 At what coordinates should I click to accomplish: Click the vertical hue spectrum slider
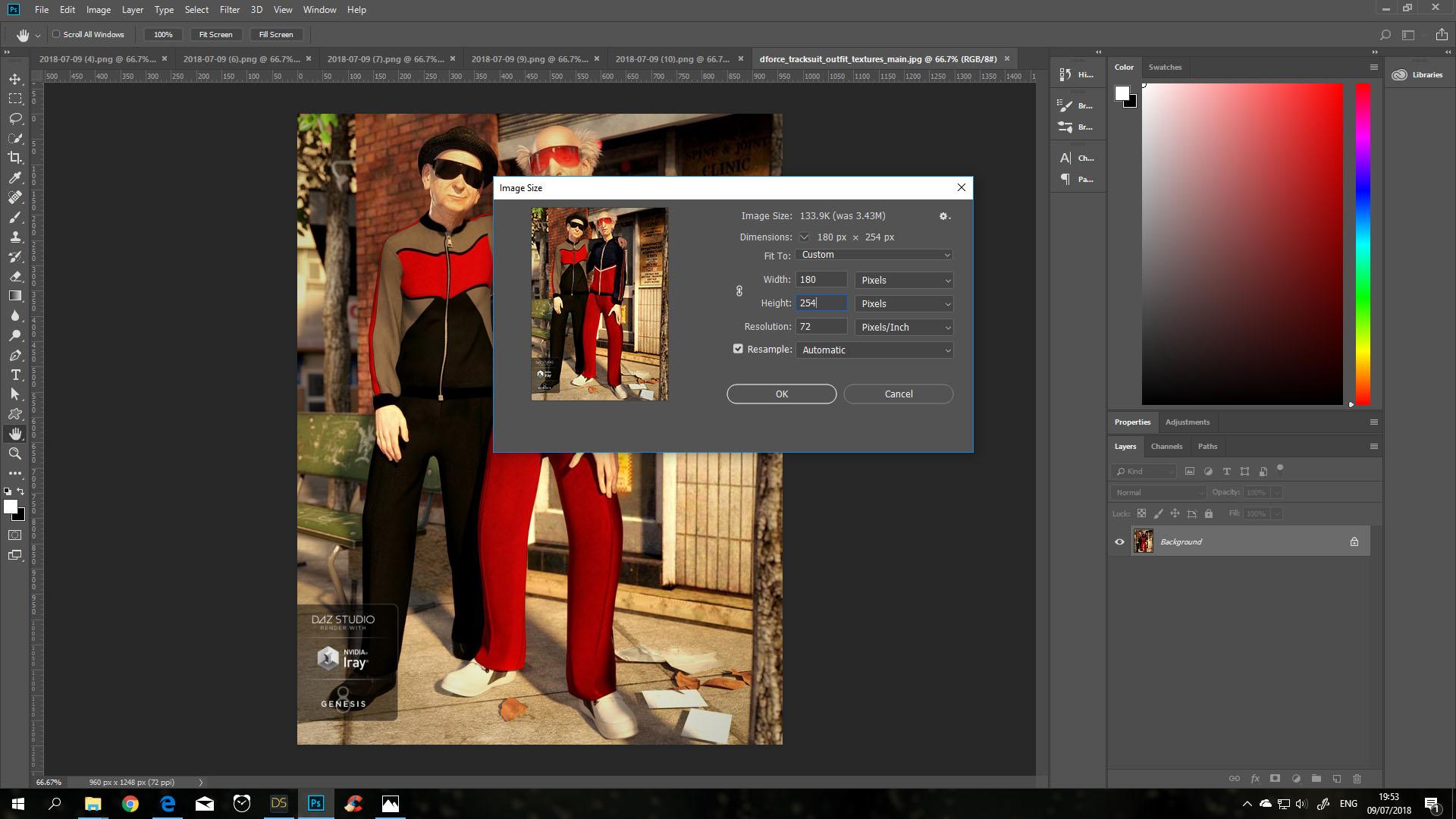tap(1362, 243)
